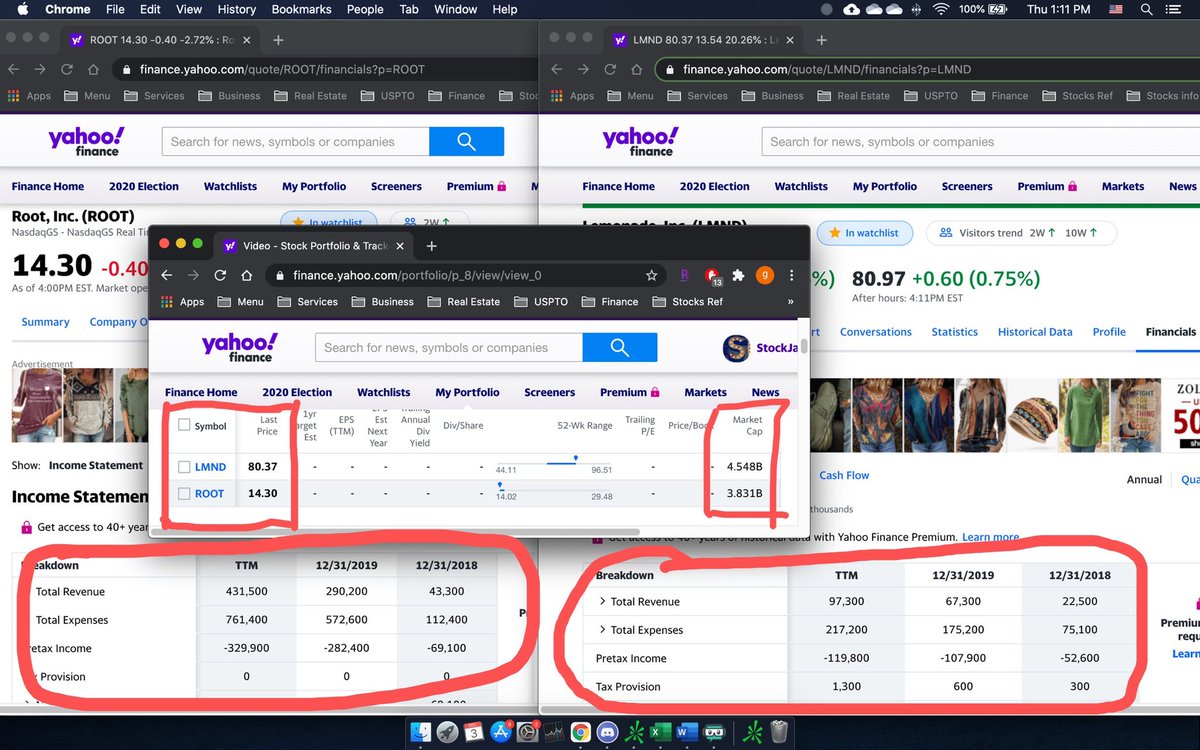
Task: Click the search button in the portfolio window
Action: (620, 347)
